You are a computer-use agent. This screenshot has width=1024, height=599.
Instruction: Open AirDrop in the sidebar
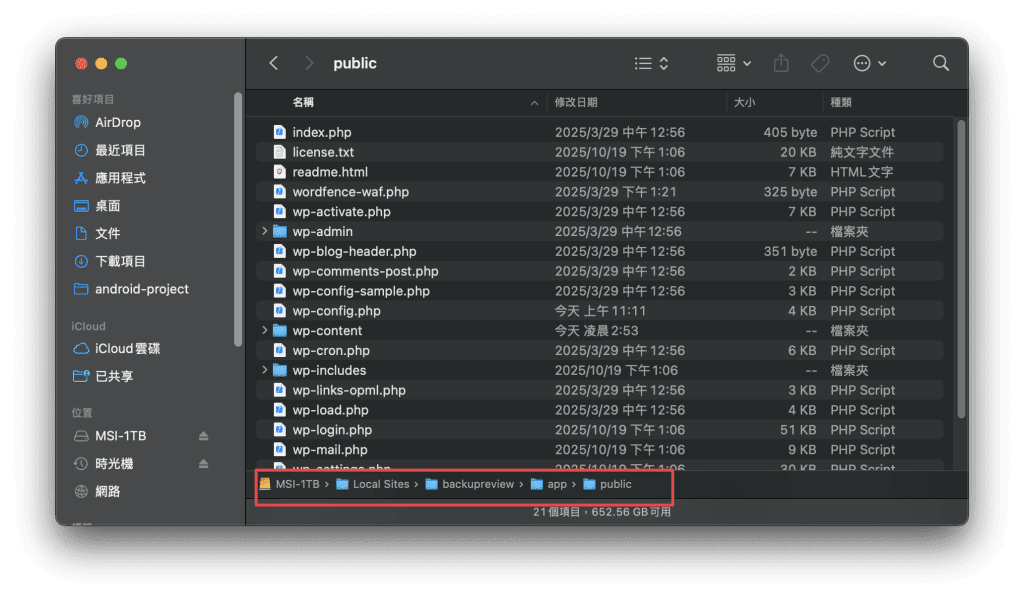(x=117, y=122)
